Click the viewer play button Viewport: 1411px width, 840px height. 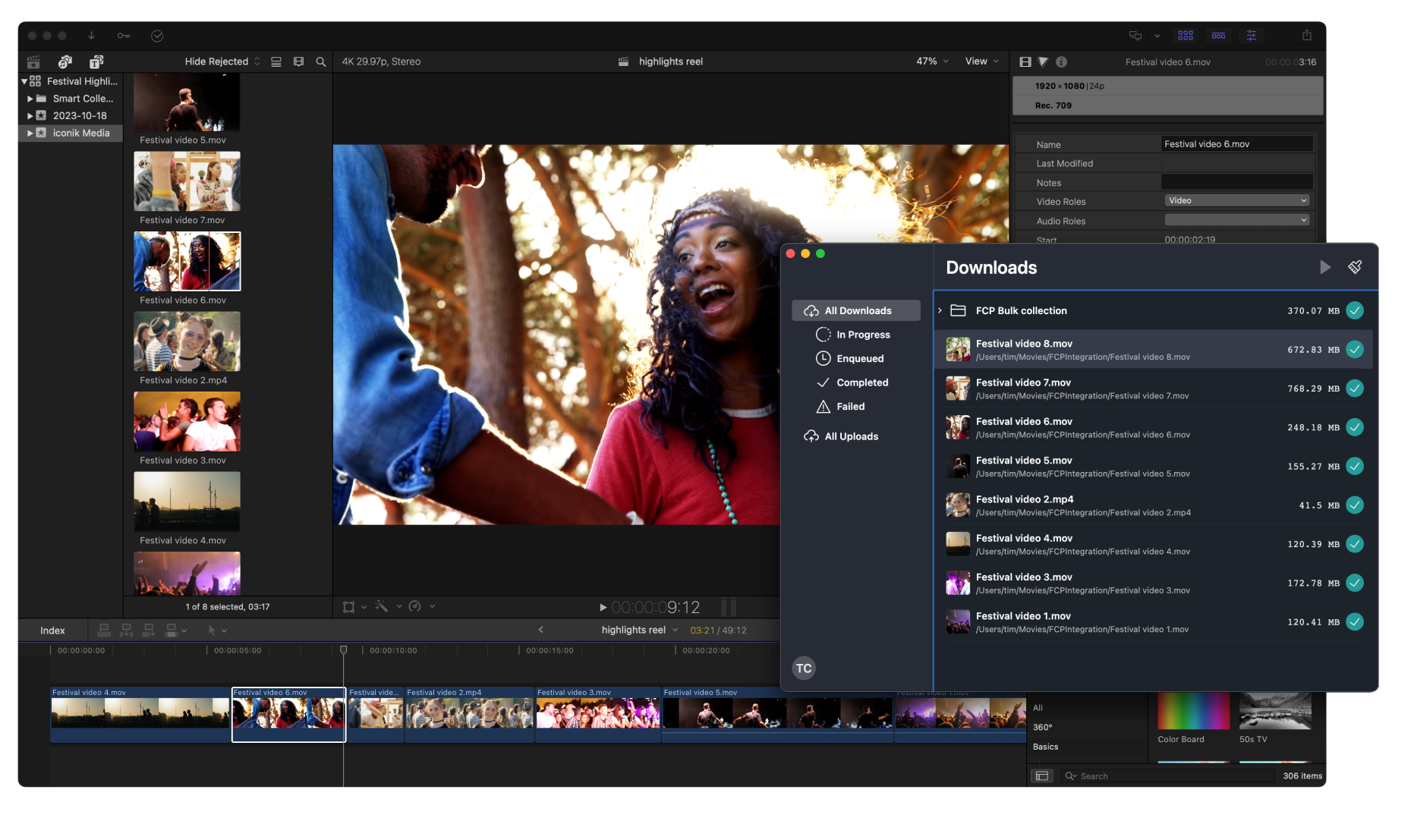tap(603, 607)
